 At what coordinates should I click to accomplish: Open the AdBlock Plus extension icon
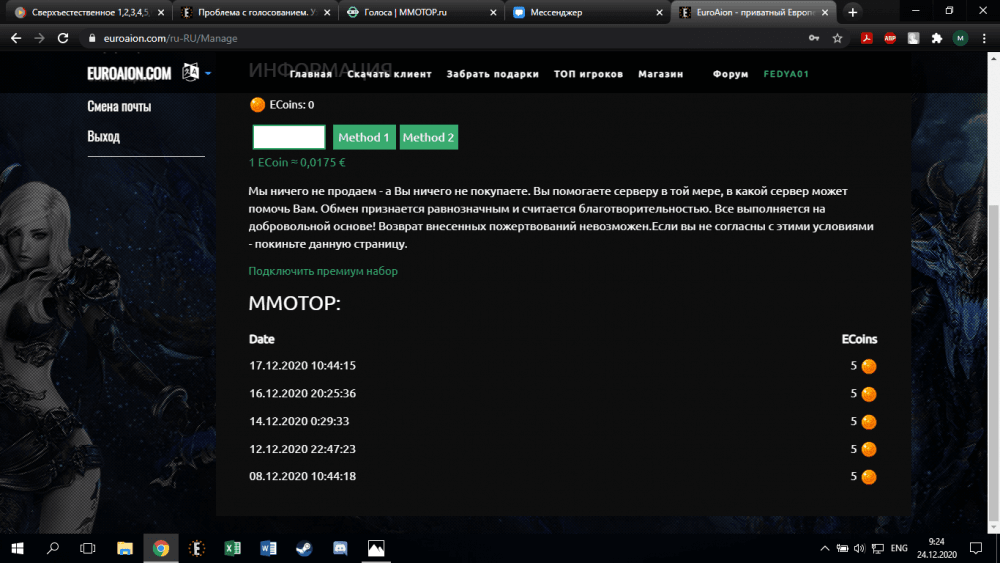(889, 38)
